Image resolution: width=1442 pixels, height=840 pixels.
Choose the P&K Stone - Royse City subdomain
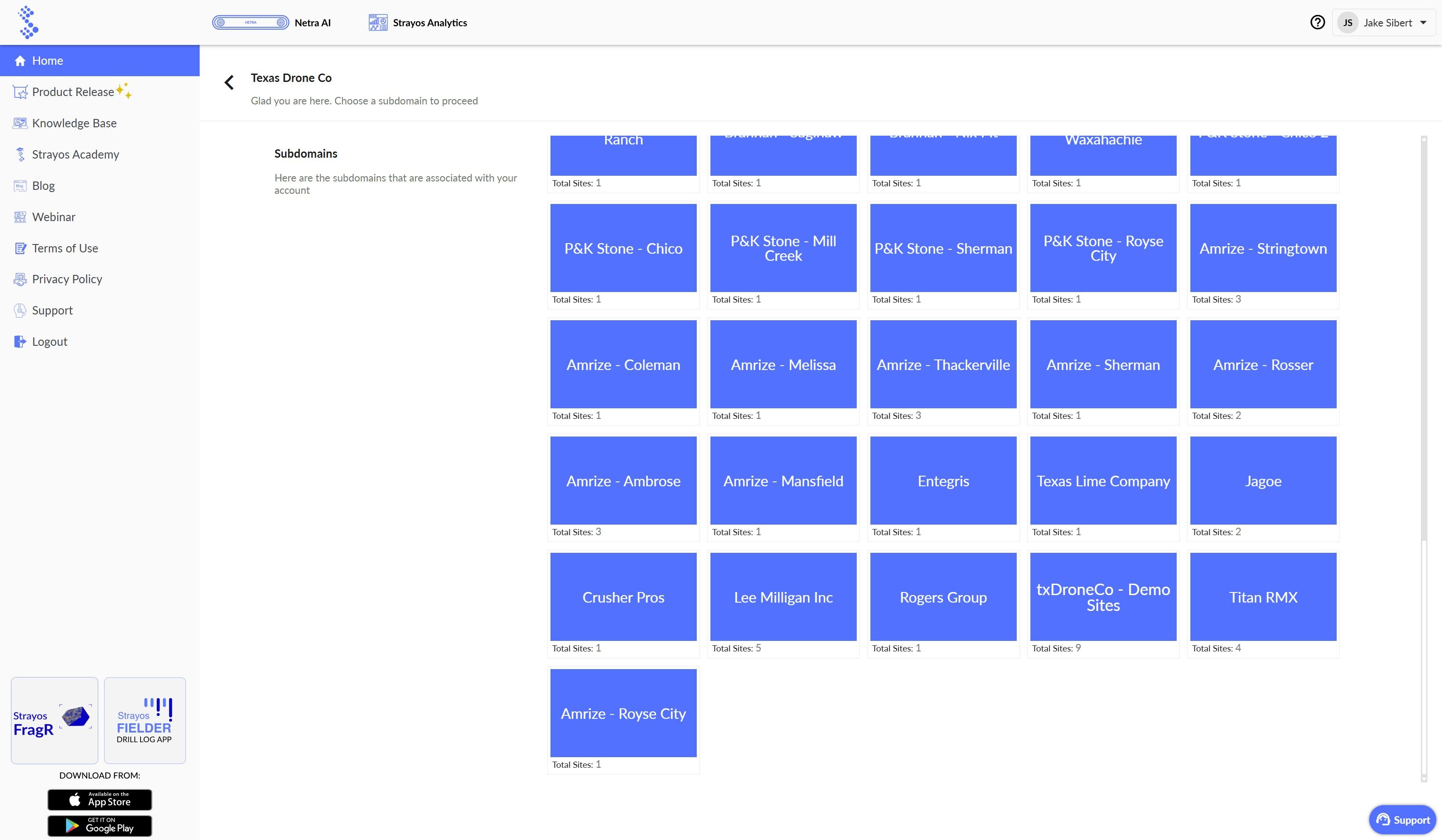1103,248
